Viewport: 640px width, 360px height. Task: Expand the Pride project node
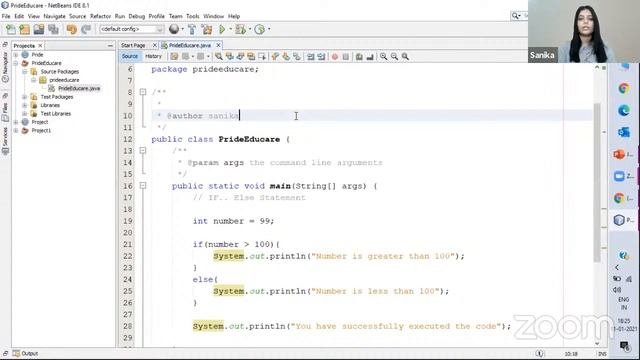[16, 55]
